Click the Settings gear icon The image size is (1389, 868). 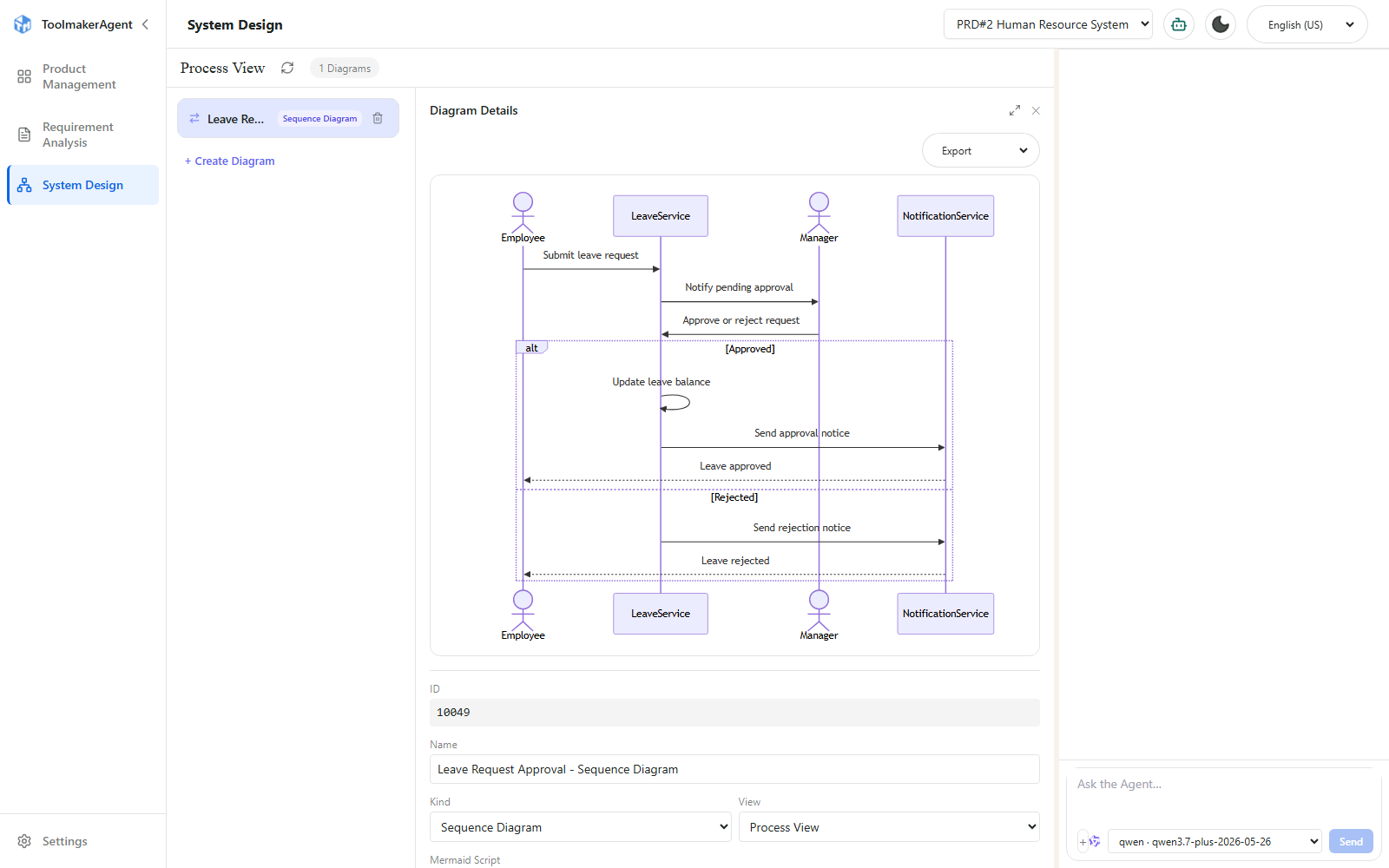click(x=24, y=841)
